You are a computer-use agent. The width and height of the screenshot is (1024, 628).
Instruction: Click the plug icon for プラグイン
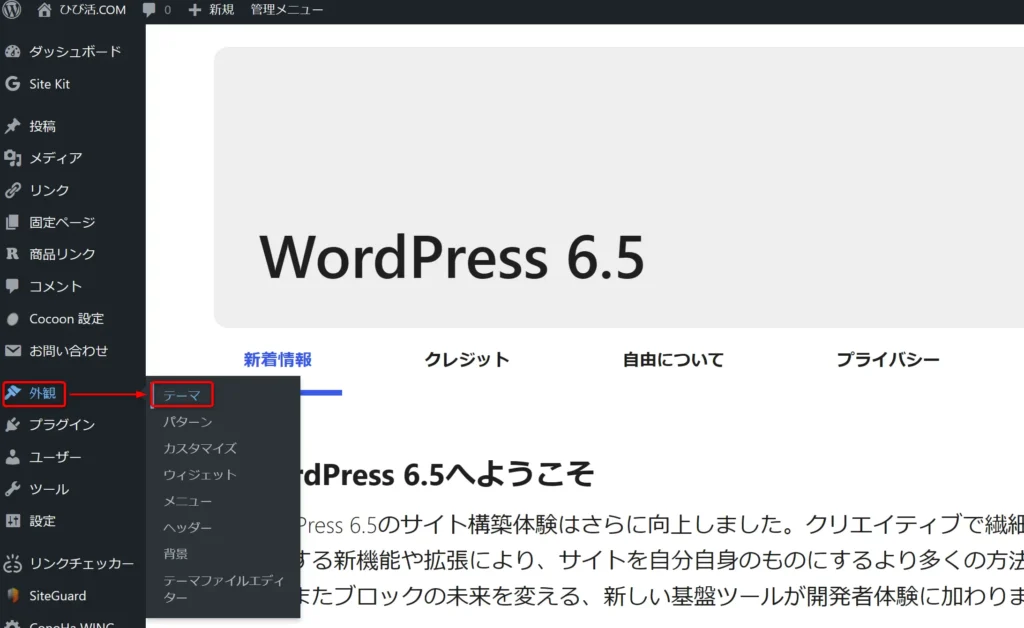(12, 425)
